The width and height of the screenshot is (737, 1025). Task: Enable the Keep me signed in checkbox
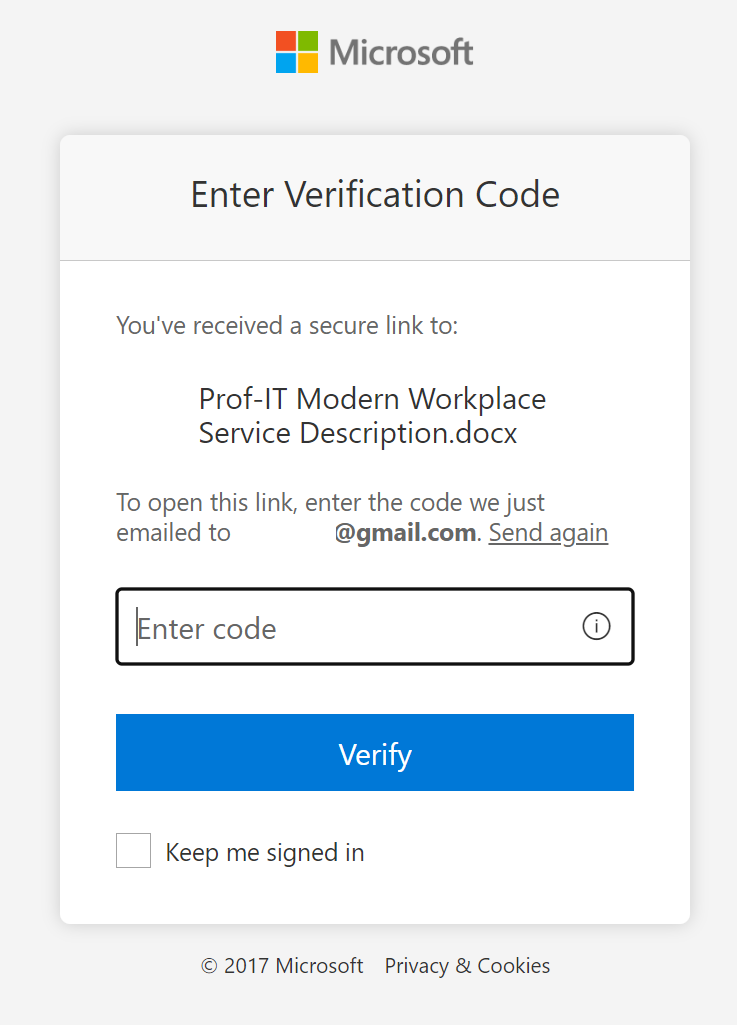pyautogui.click(x=133, y=851)
